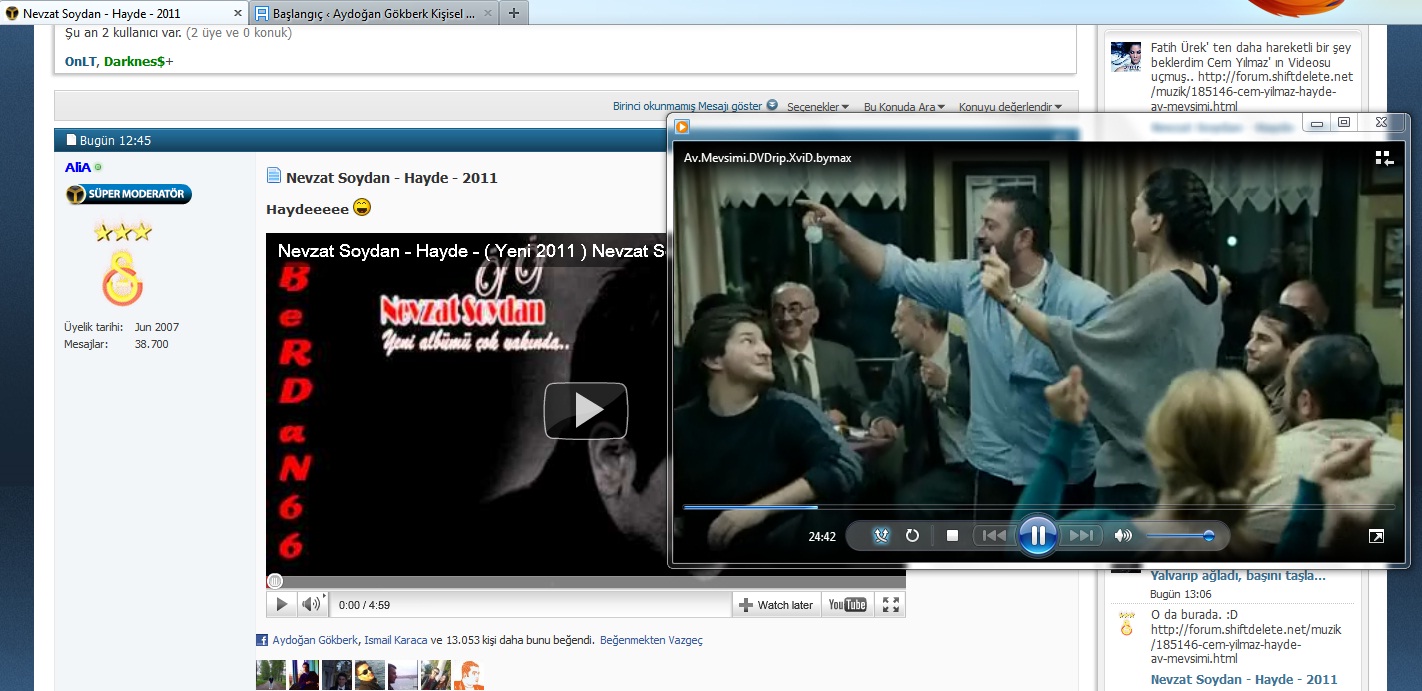
Task: Click the YouTube small play button
Action: (282, 604)
